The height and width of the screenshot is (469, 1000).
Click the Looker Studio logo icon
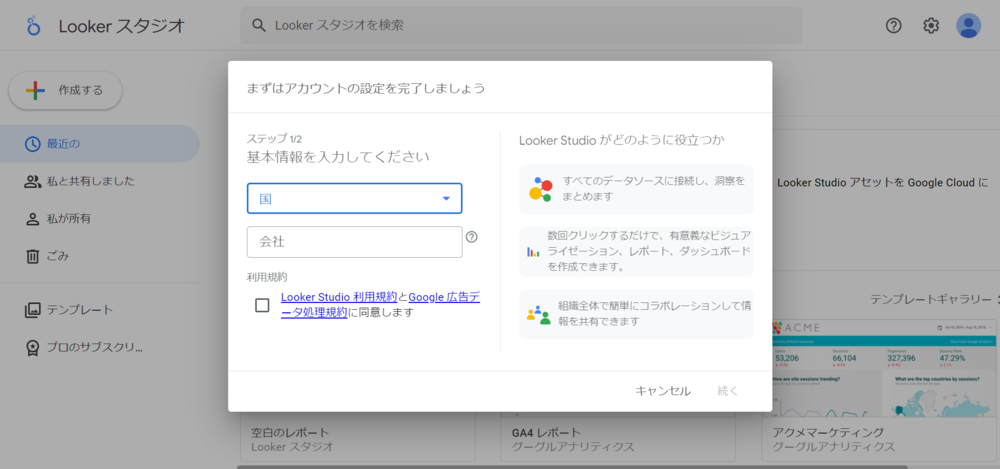coord(34,26)
